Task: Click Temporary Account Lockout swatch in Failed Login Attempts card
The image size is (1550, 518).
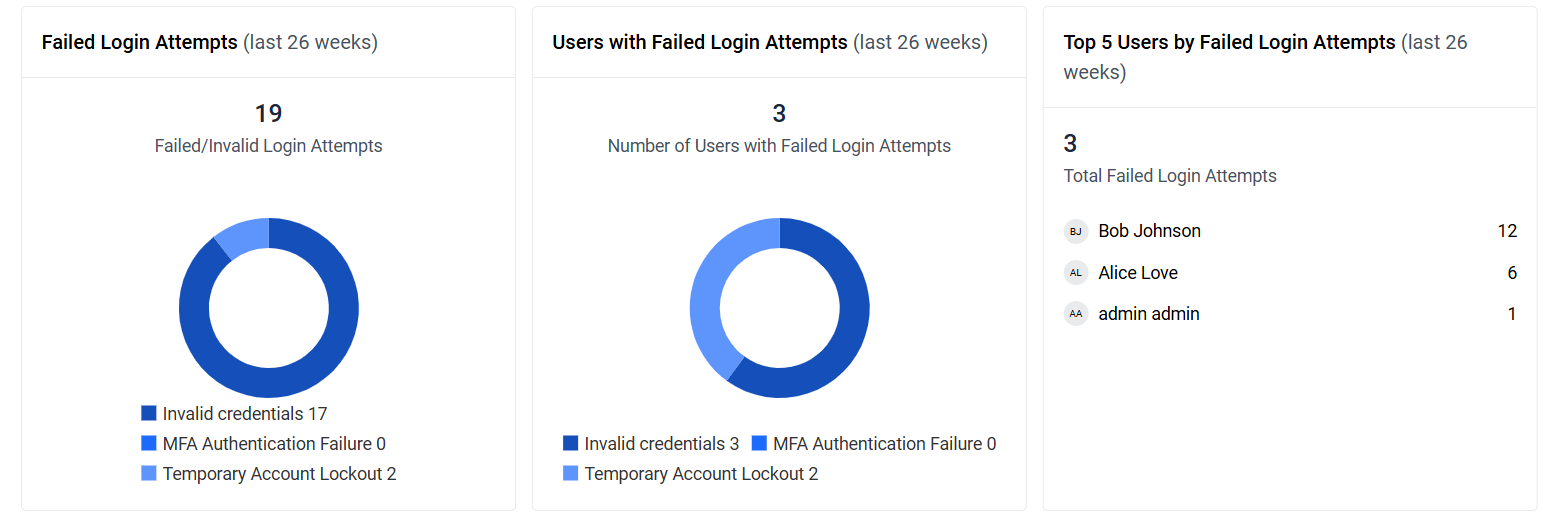Action: [149, 473]
